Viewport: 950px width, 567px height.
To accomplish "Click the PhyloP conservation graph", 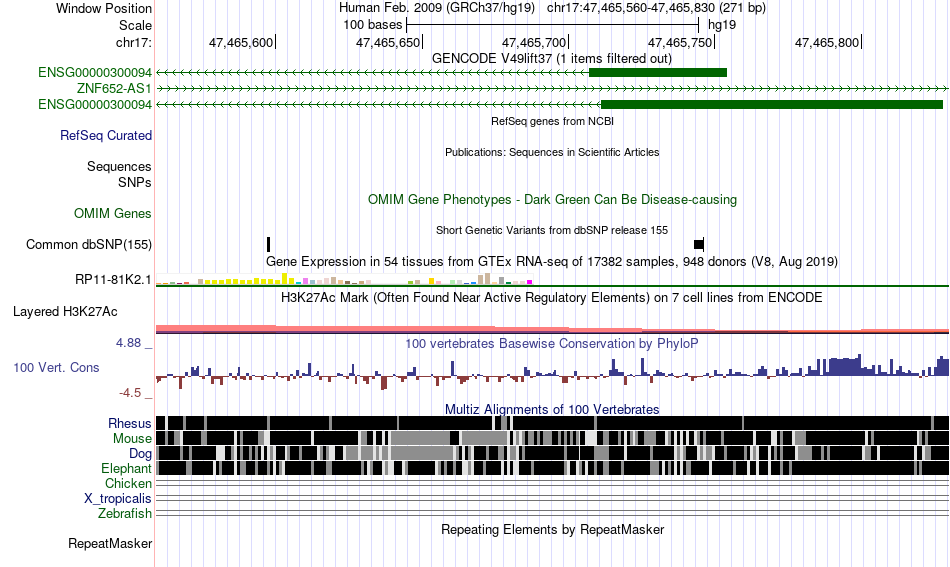I will point(553,372).
